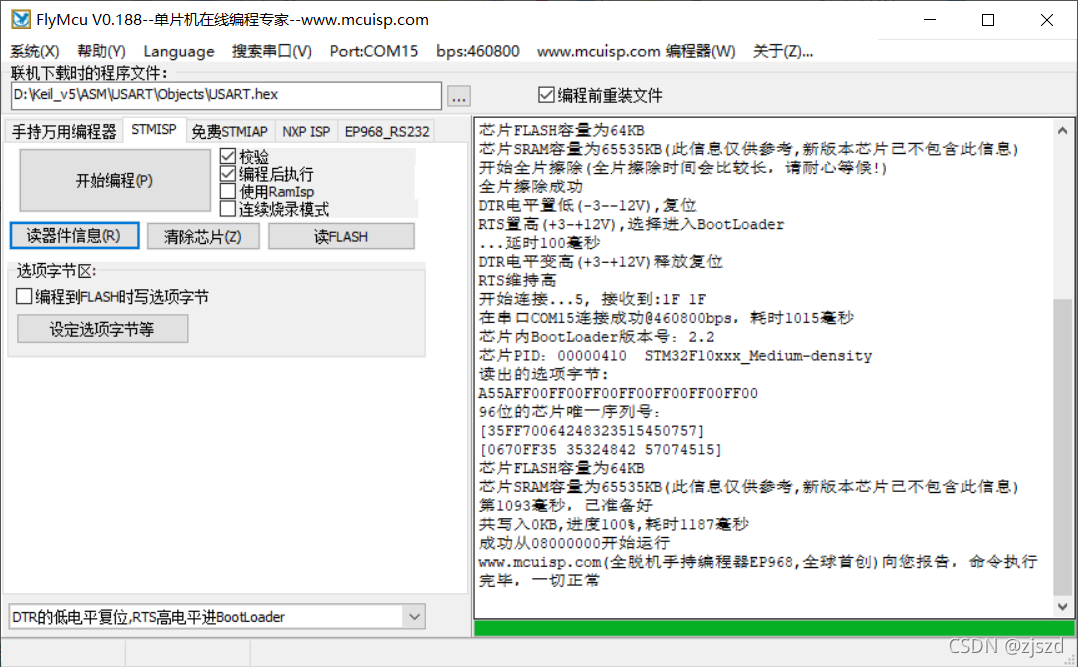1078x667 pixels.
Task: Click 读FLASH button
Action: (341, 237)
